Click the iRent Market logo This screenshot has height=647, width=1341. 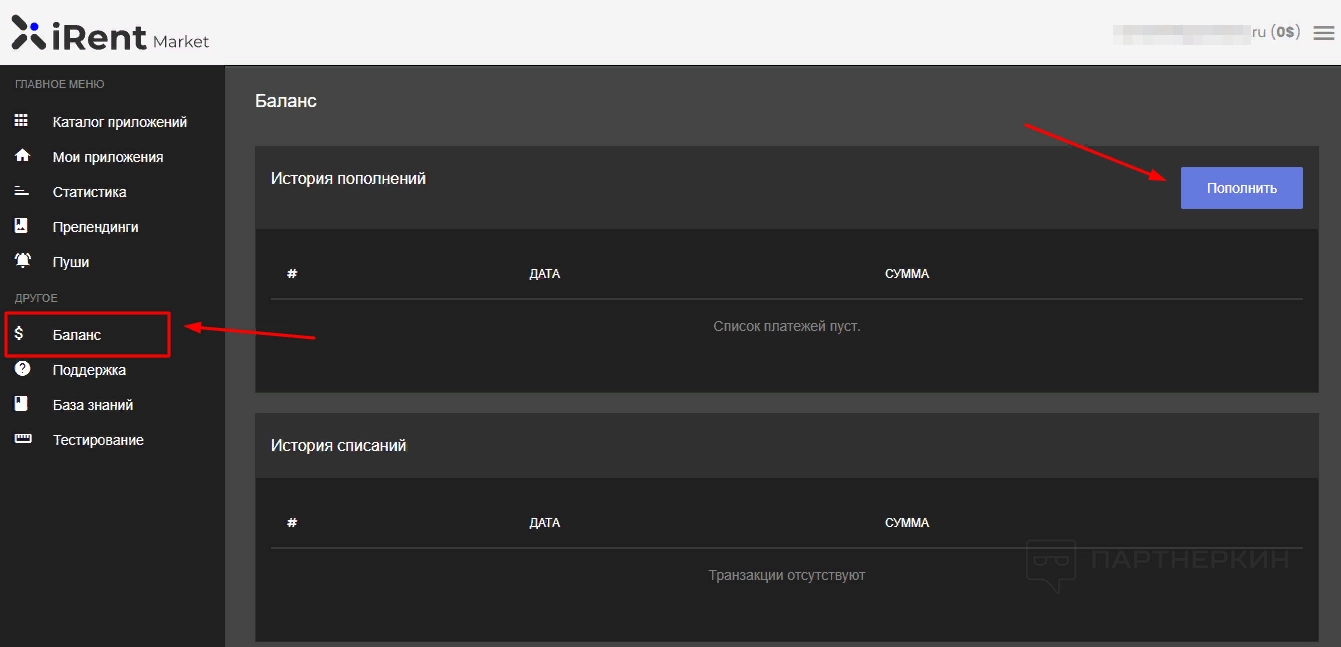110,35
